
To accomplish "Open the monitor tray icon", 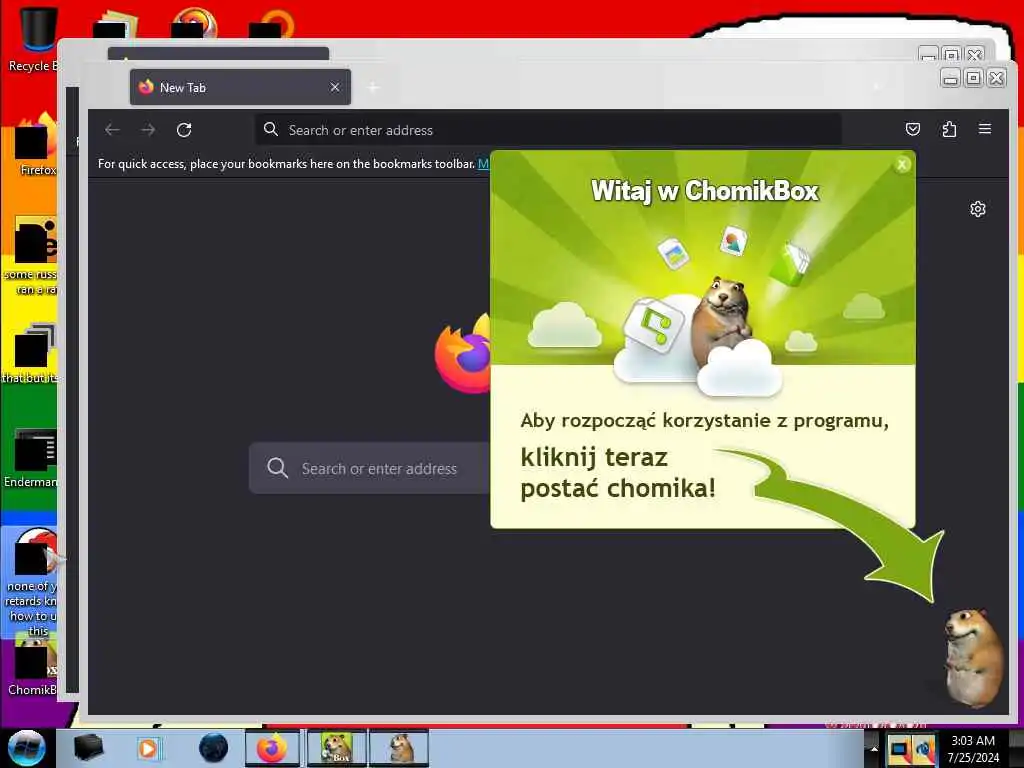I will tap(899, 750).
